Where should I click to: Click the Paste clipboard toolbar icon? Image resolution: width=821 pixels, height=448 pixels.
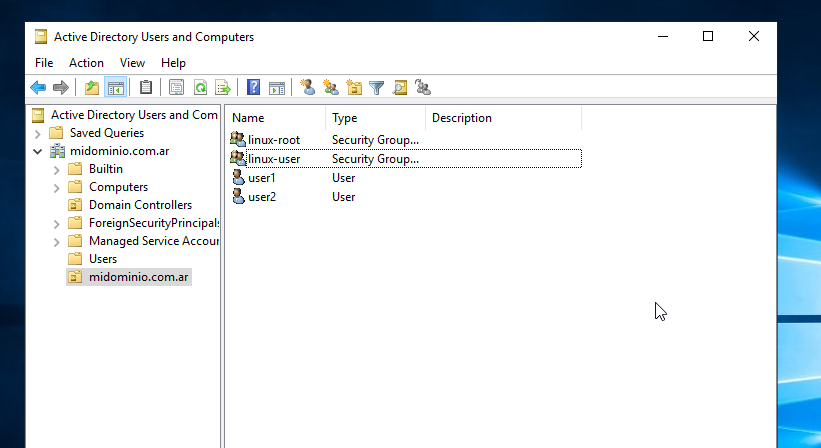coord(146,87)
